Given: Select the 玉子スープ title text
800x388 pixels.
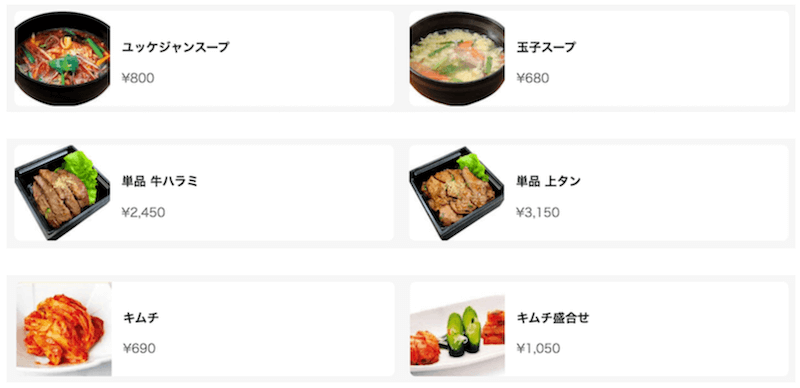Looking at the screenshot, I should 546,47.
